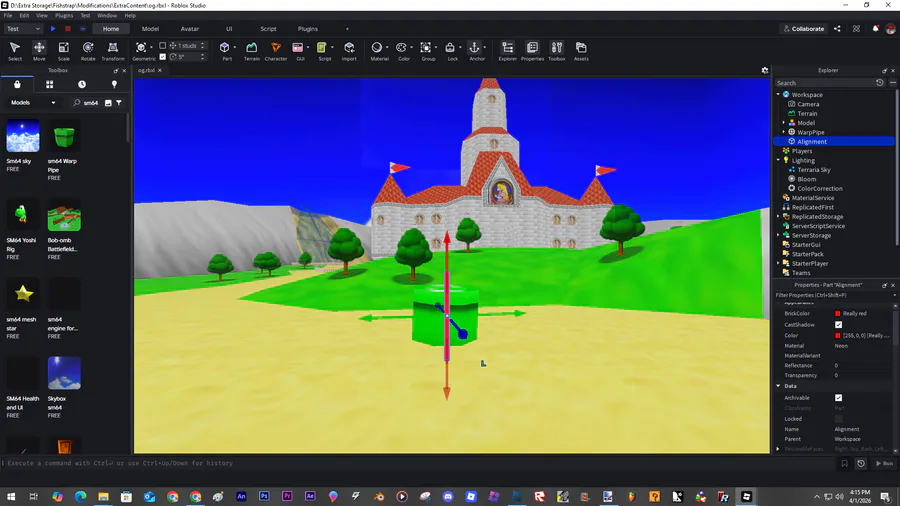Screen dimensions: 900x506
Task: Click the Script insert icon
Action: click(322, 48)
